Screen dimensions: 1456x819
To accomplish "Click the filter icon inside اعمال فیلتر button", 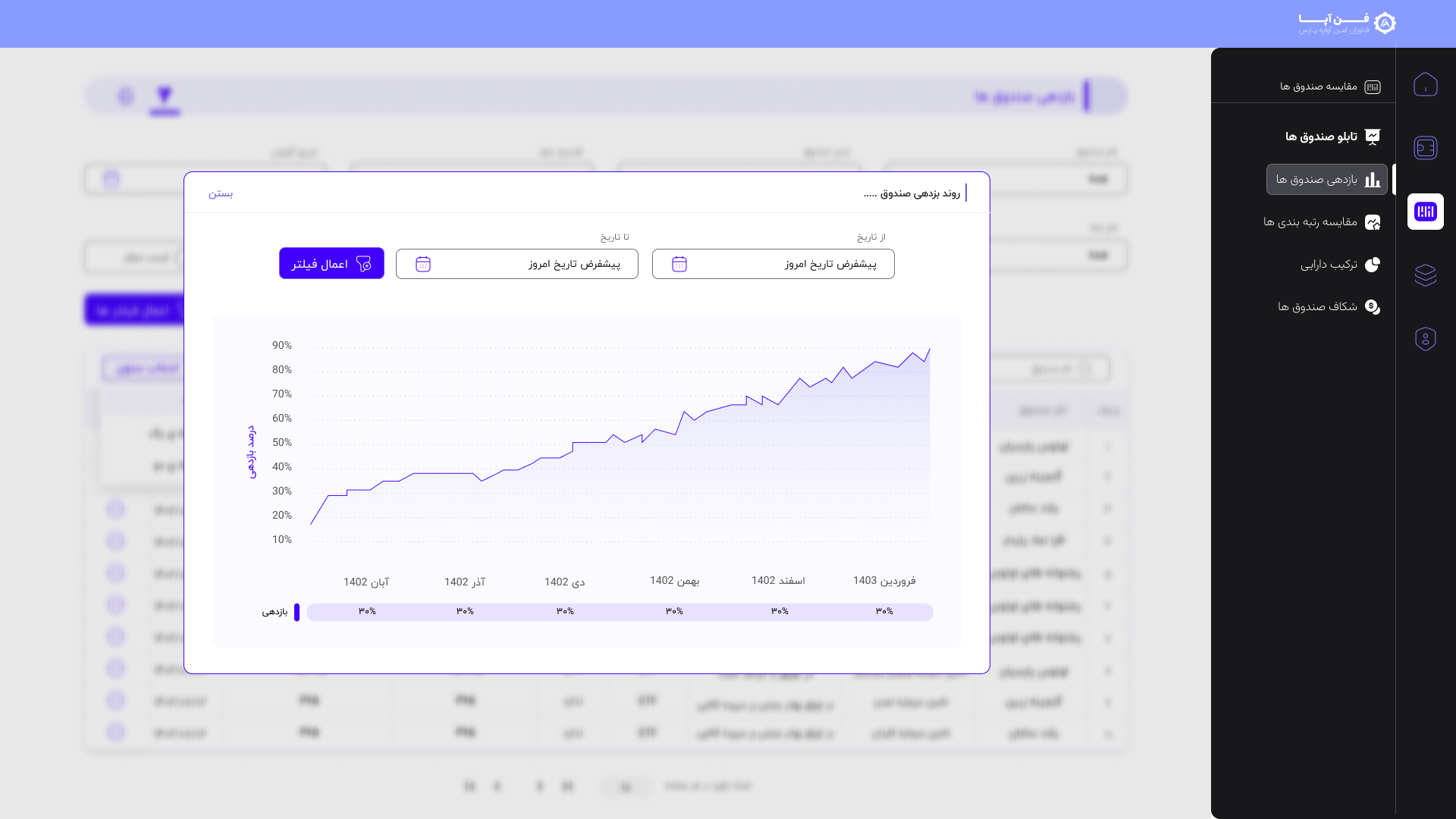I will pyautogui.click(x=364, y=263).
